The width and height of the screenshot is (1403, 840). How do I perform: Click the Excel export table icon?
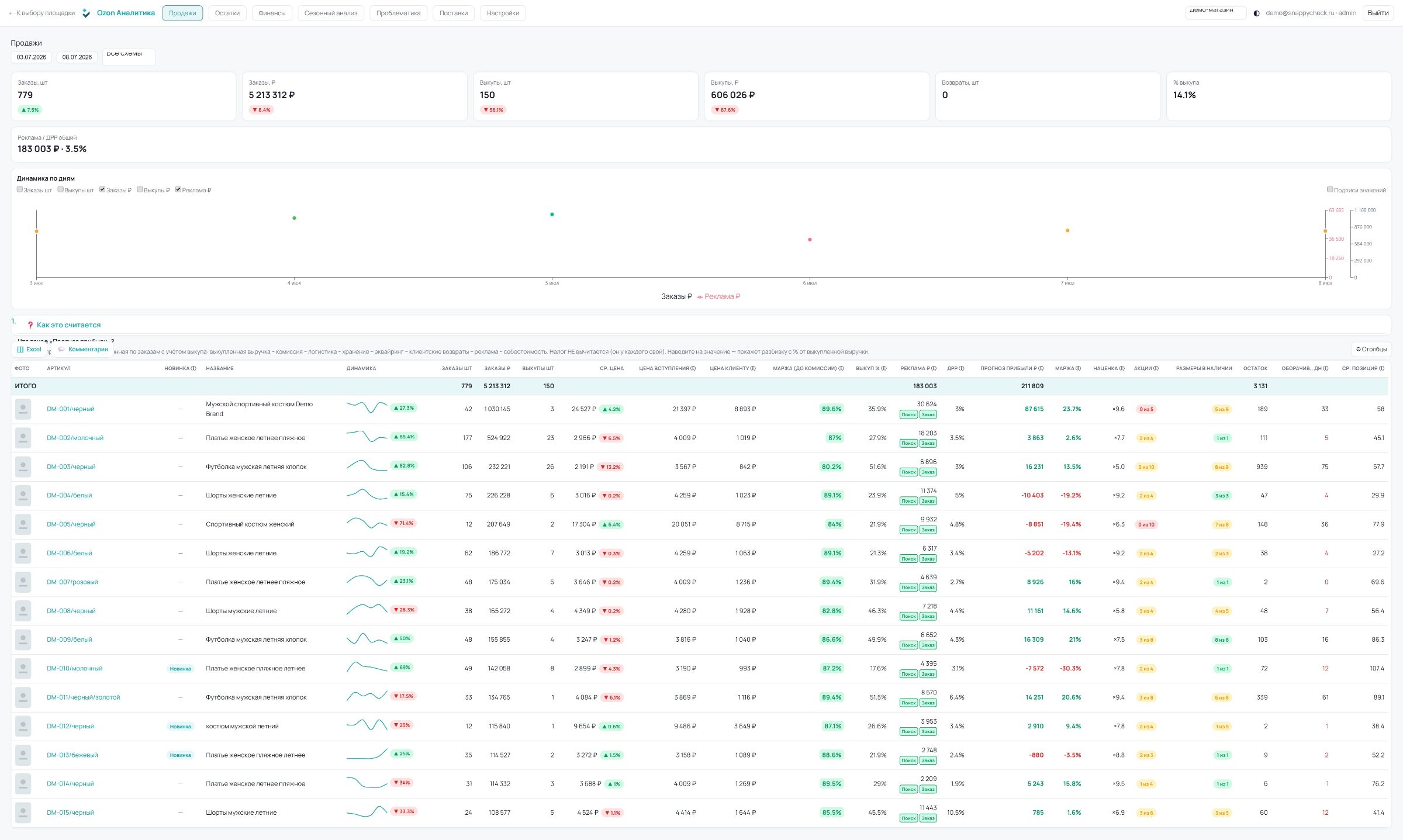[x=20, y=350]
